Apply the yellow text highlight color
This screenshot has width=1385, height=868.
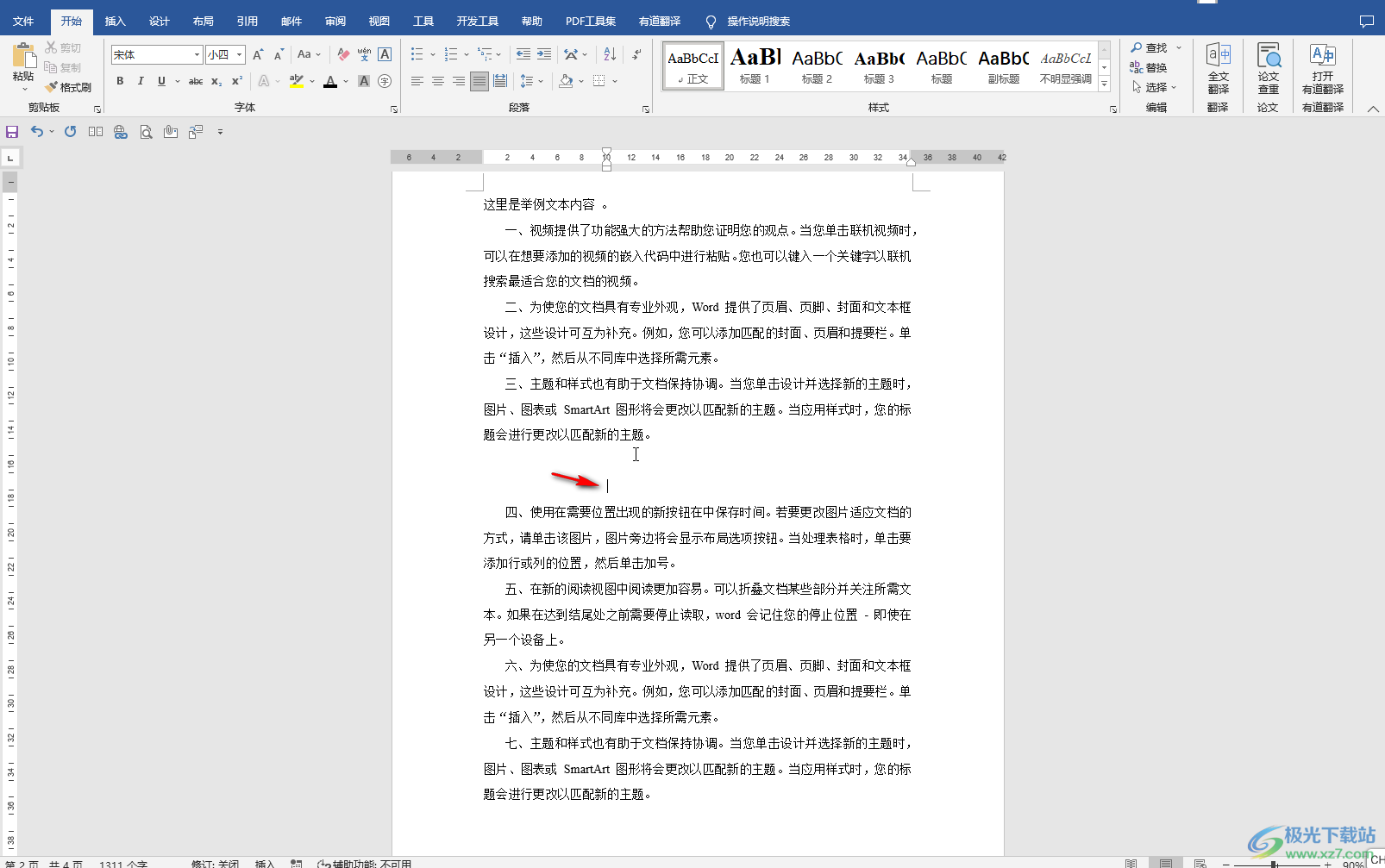click(x=296, y=81)
